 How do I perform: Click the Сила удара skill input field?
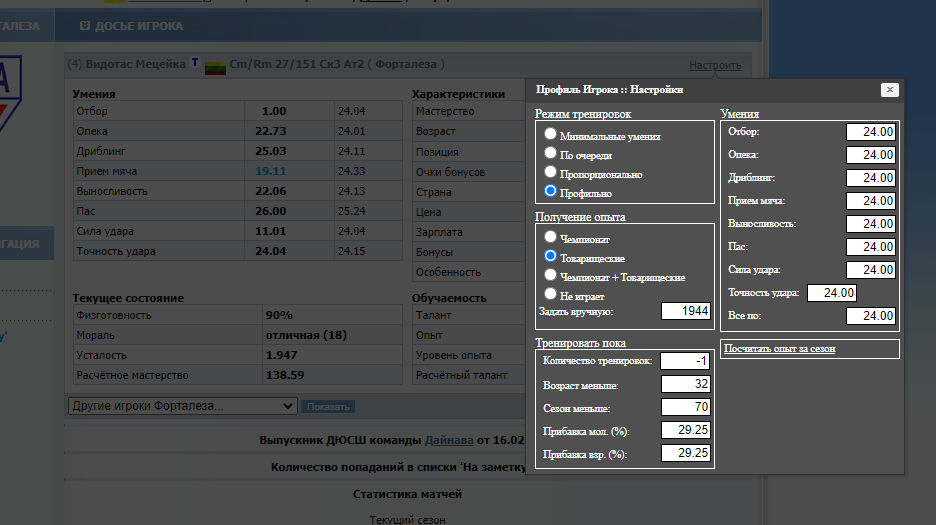pos(870,270)
